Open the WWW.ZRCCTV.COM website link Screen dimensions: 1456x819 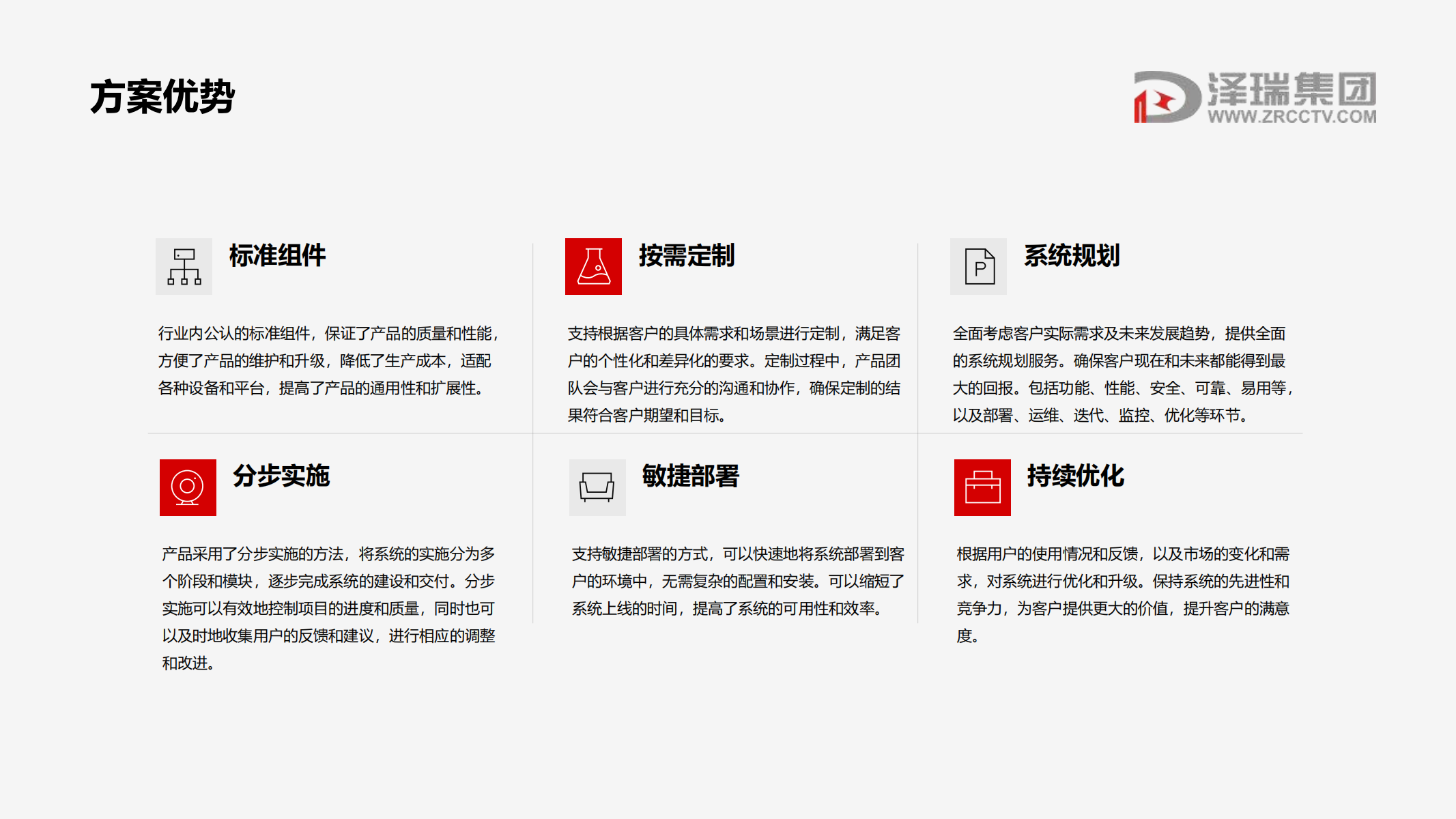pos(1291,117)
